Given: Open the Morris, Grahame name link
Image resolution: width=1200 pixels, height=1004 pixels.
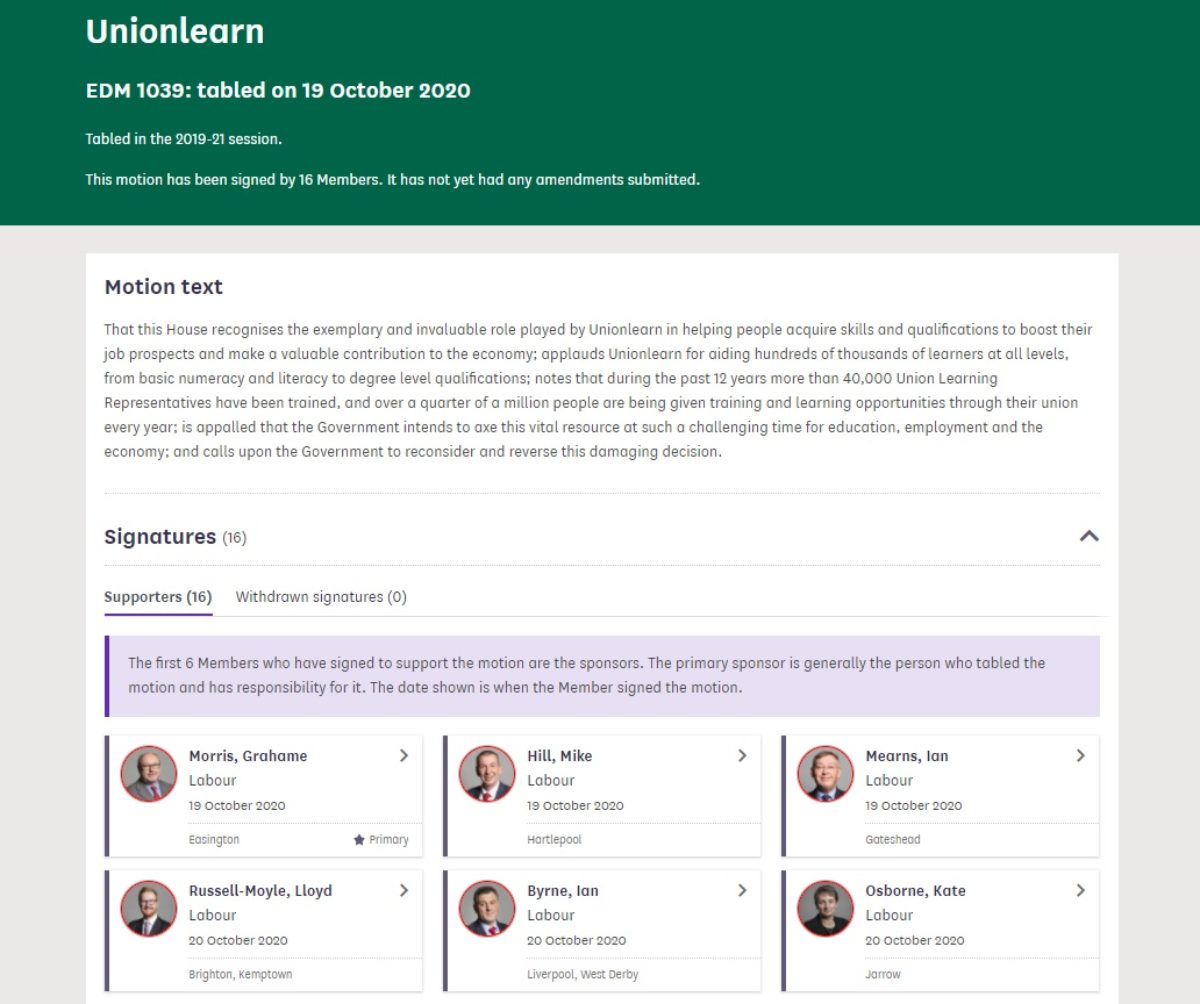Looking at the screenshot, I should pyautogui.click(x=248, y=756).
